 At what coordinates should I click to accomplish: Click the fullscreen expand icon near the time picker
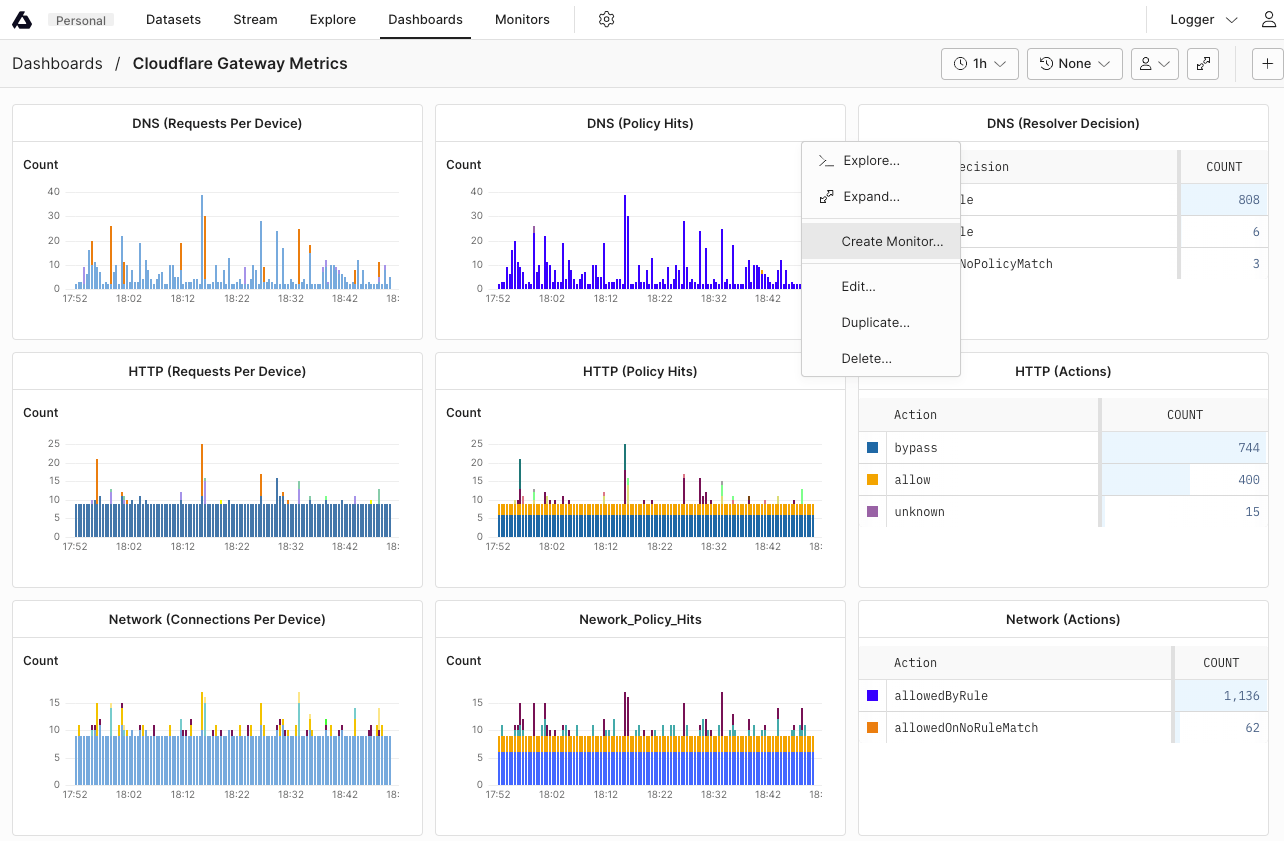pyautogui.click(x=1203, y=63)
